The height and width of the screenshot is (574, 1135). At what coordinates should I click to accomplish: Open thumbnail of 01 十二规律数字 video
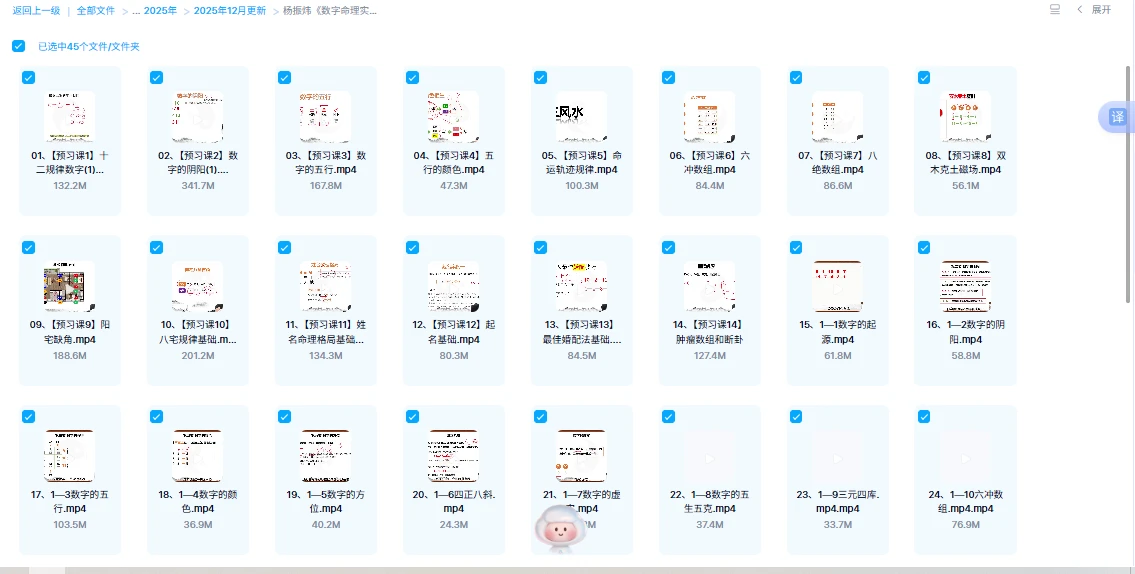69,117
